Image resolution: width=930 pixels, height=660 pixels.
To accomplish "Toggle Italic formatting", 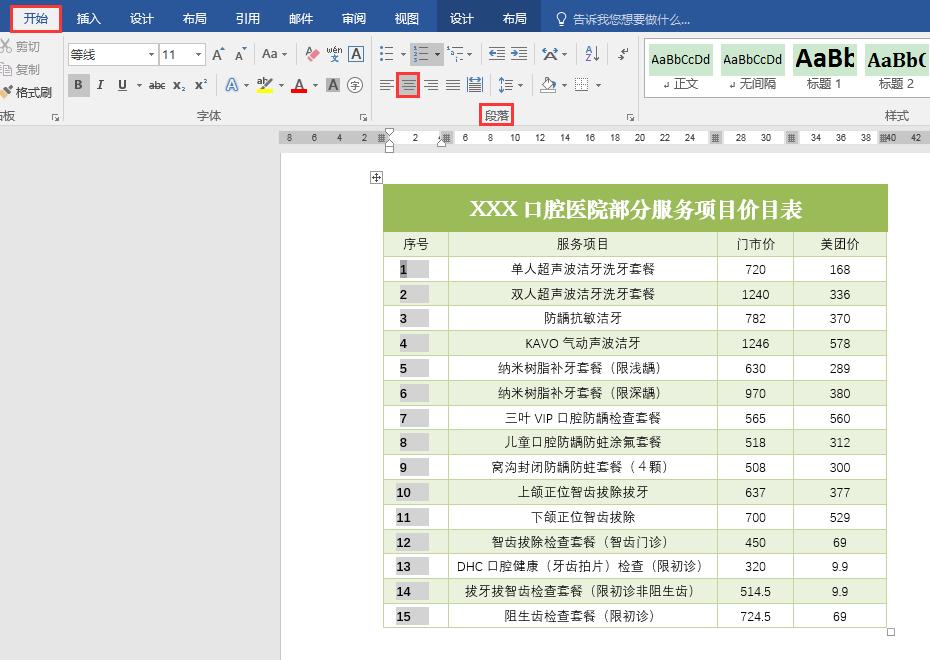I will tap(100, 84).
